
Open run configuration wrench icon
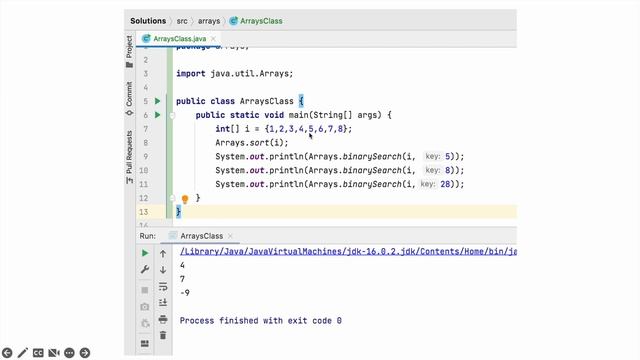145,269
